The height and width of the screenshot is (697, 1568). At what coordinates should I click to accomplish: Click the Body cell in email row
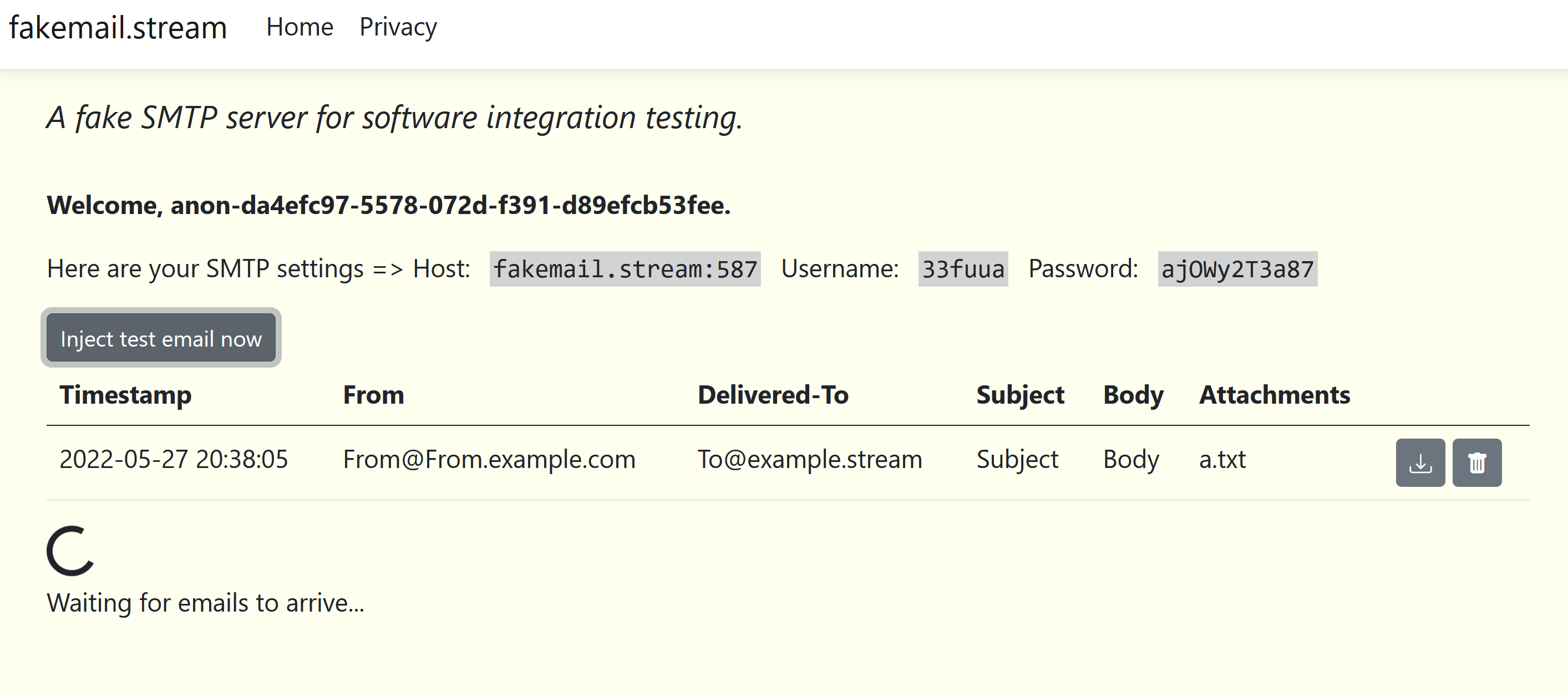tap(1130, 460)
